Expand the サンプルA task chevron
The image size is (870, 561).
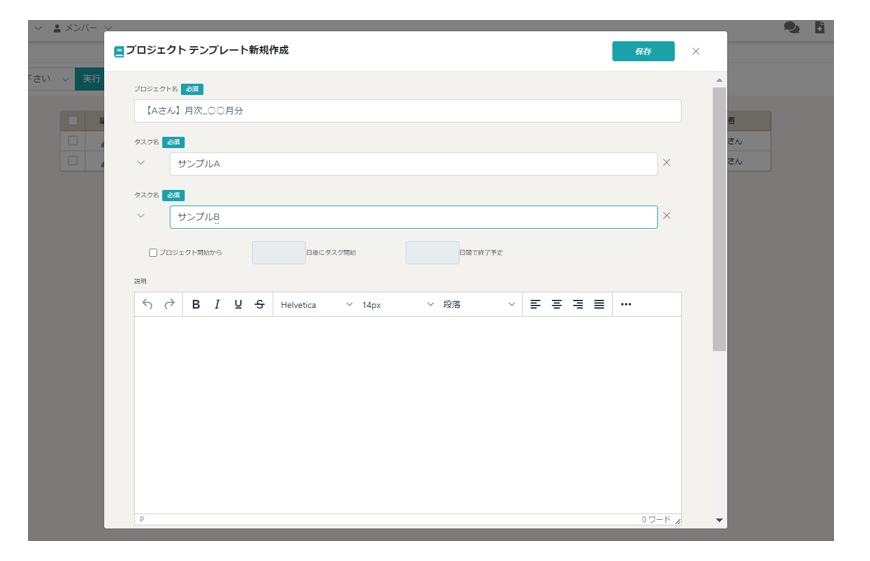pyautogui.click(x=140, y=163)
